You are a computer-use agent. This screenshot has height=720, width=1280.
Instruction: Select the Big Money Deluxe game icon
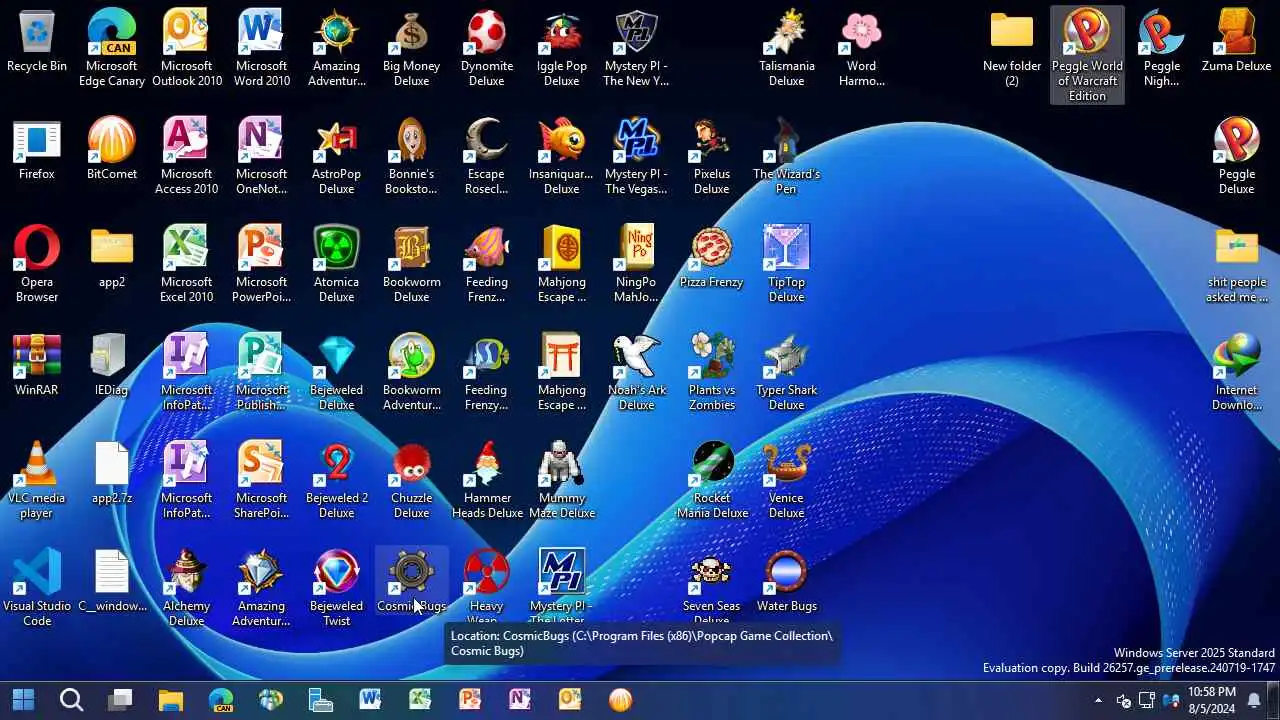(412, 47)
